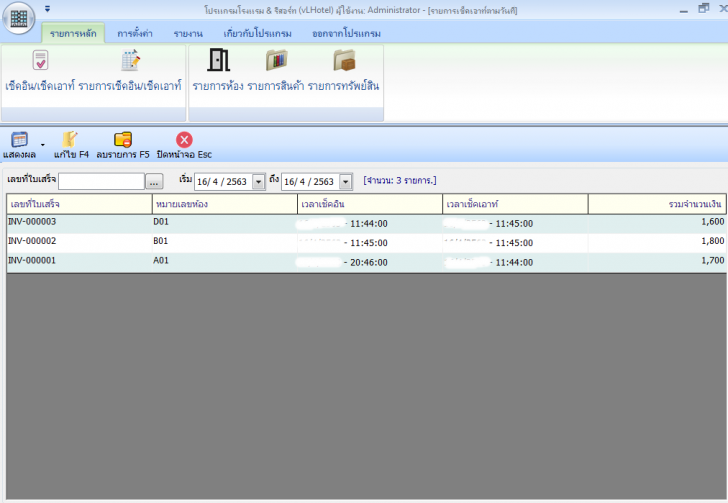This screenshot has width=728, height=503.
Task: Click the แสดงผล calendar icon
Action: (x=20, y=139)
